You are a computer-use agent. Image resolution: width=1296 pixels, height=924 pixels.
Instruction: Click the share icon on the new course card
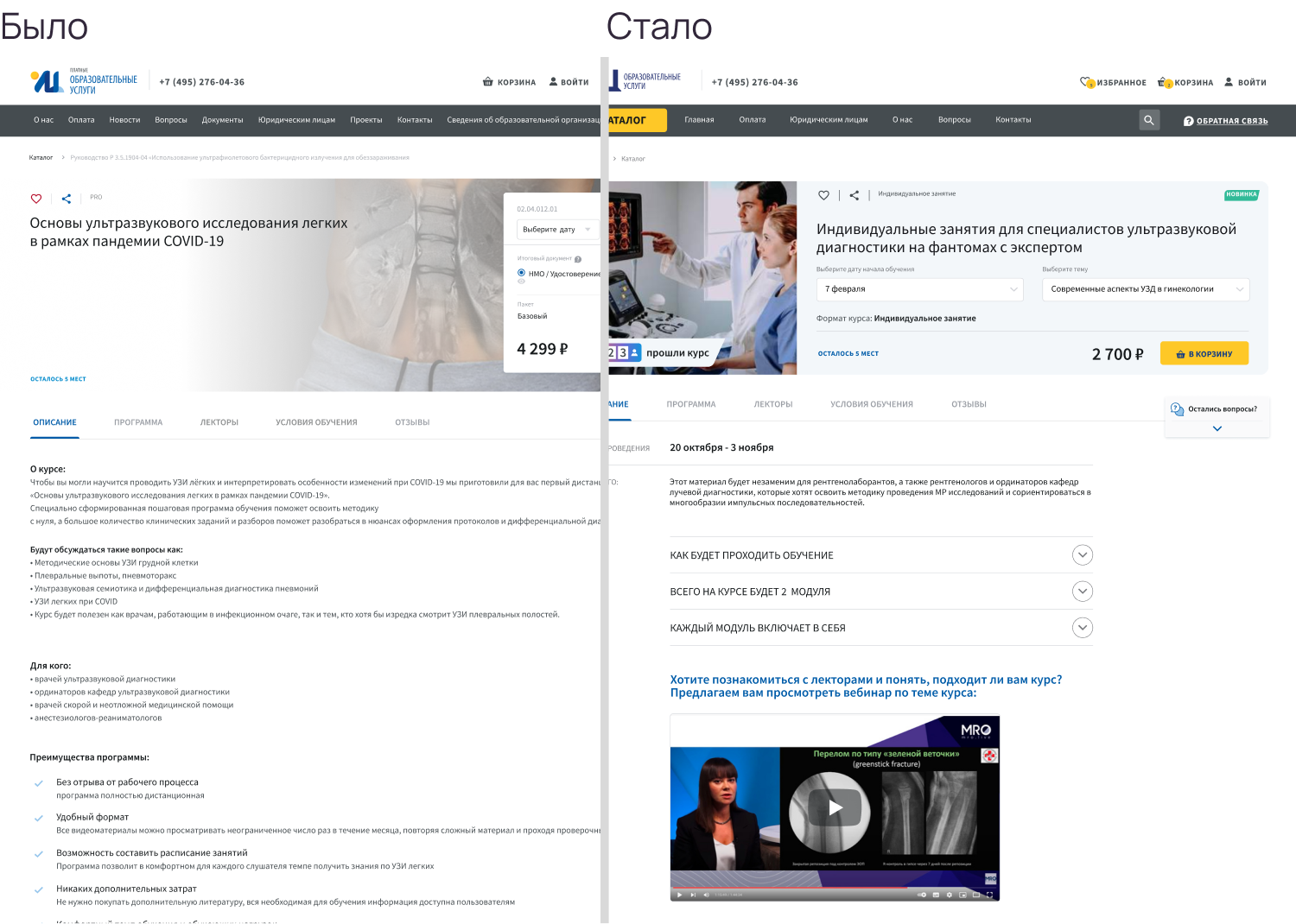coord(854,195)
